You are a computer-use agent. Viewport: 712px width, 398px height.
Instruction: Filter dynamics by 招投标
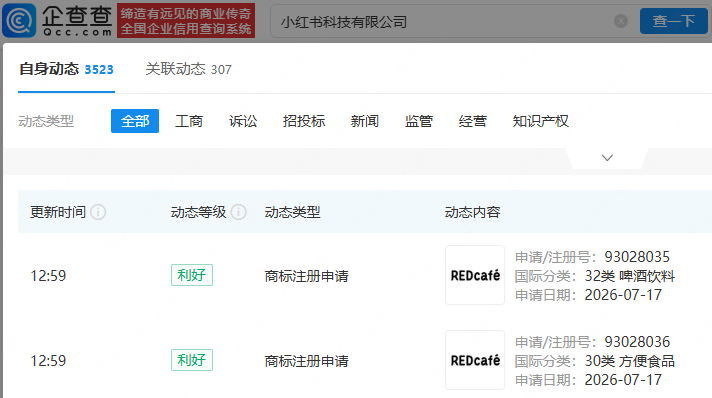click(x=304, y=121)
